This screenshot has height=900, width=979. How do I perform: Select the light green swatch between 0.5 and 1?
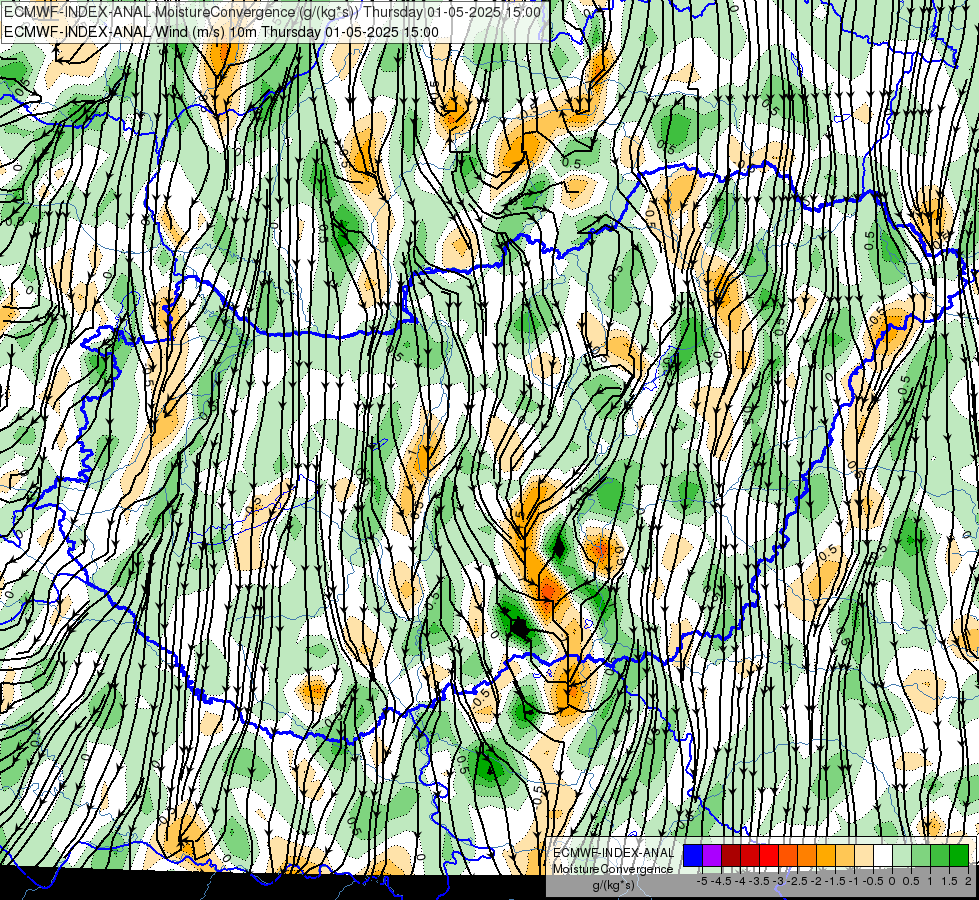click(921, 855)
